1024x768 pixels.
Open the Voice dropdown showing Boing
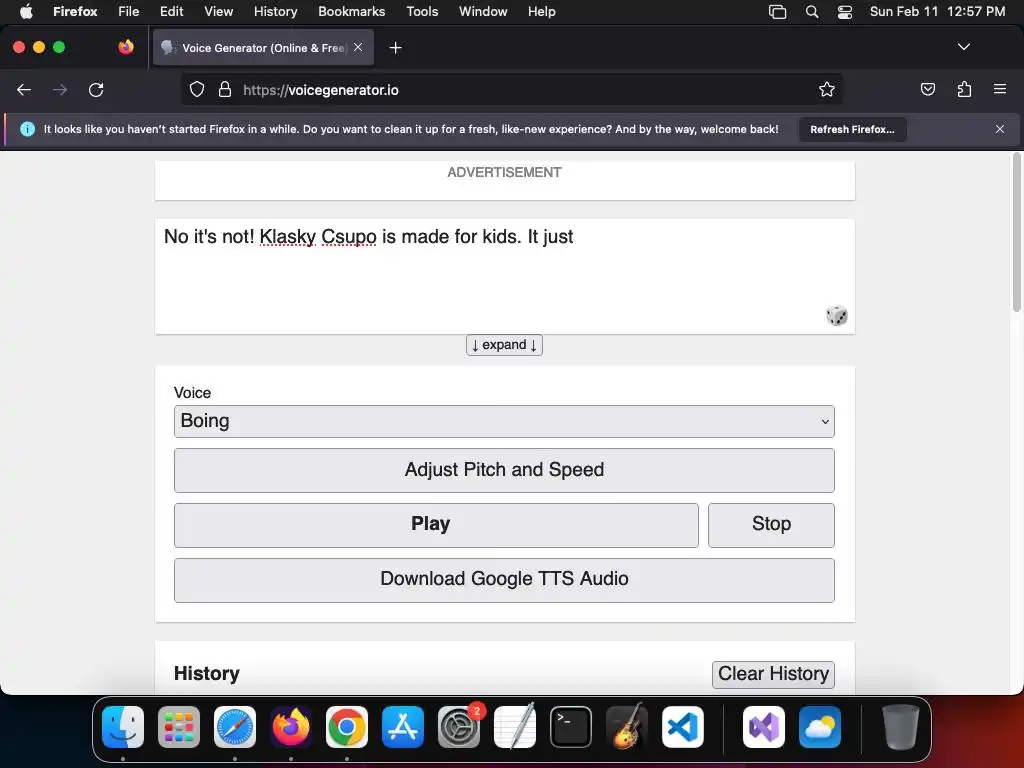point(504,421)
